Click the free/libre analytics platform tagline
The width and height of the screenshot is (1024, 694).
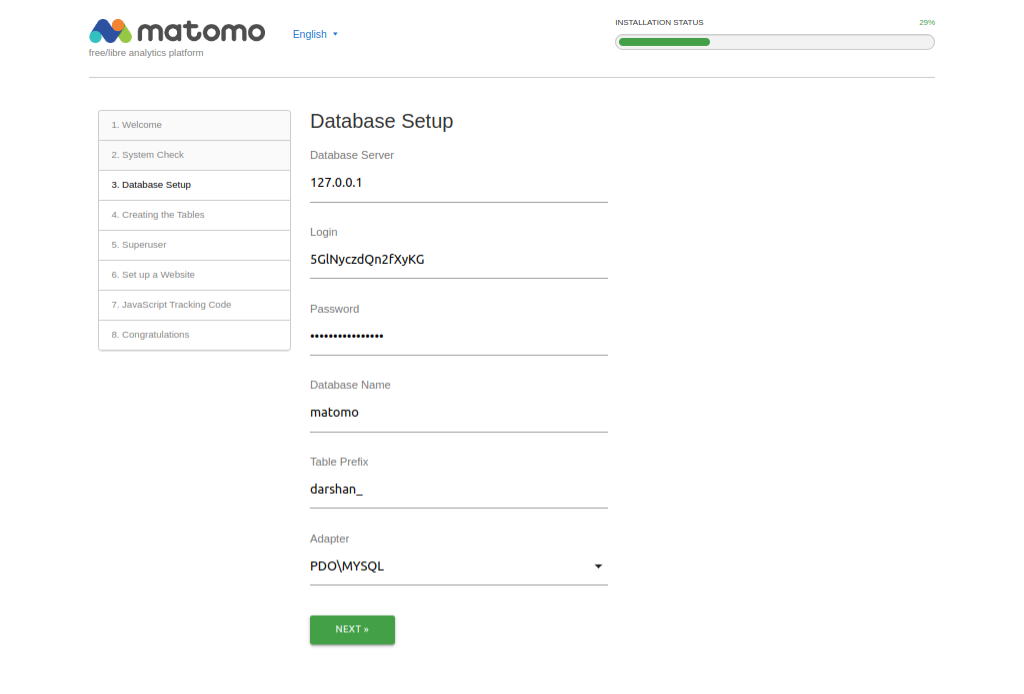(146, 53)
